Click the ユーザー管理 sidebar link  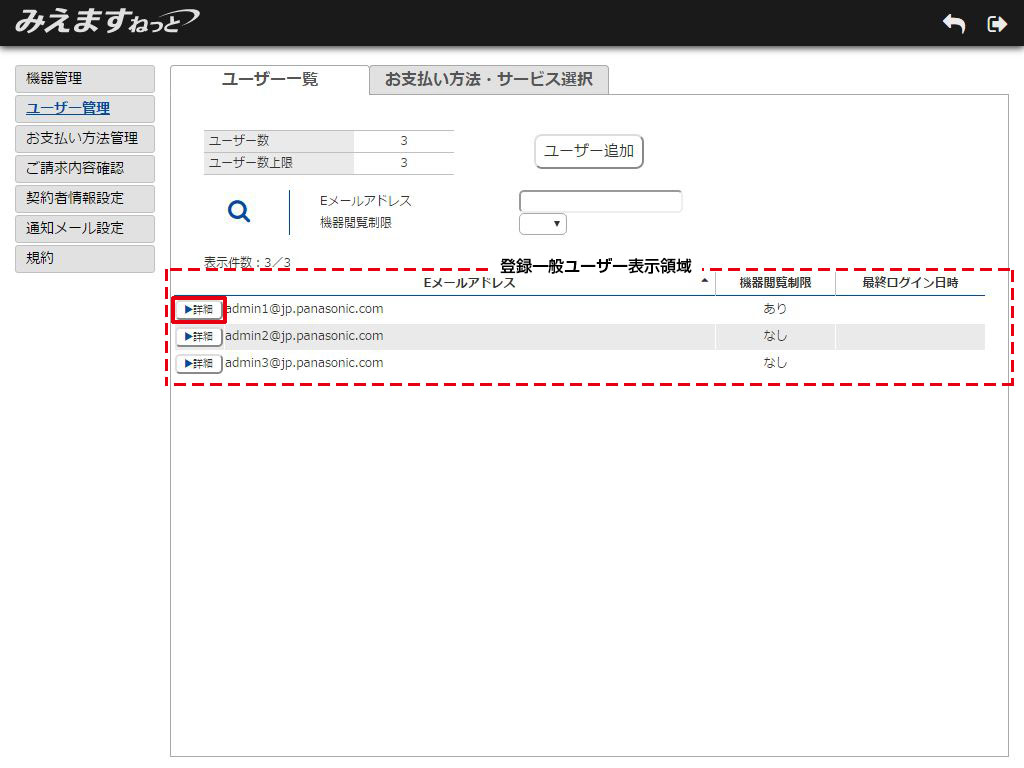point(68,109)
